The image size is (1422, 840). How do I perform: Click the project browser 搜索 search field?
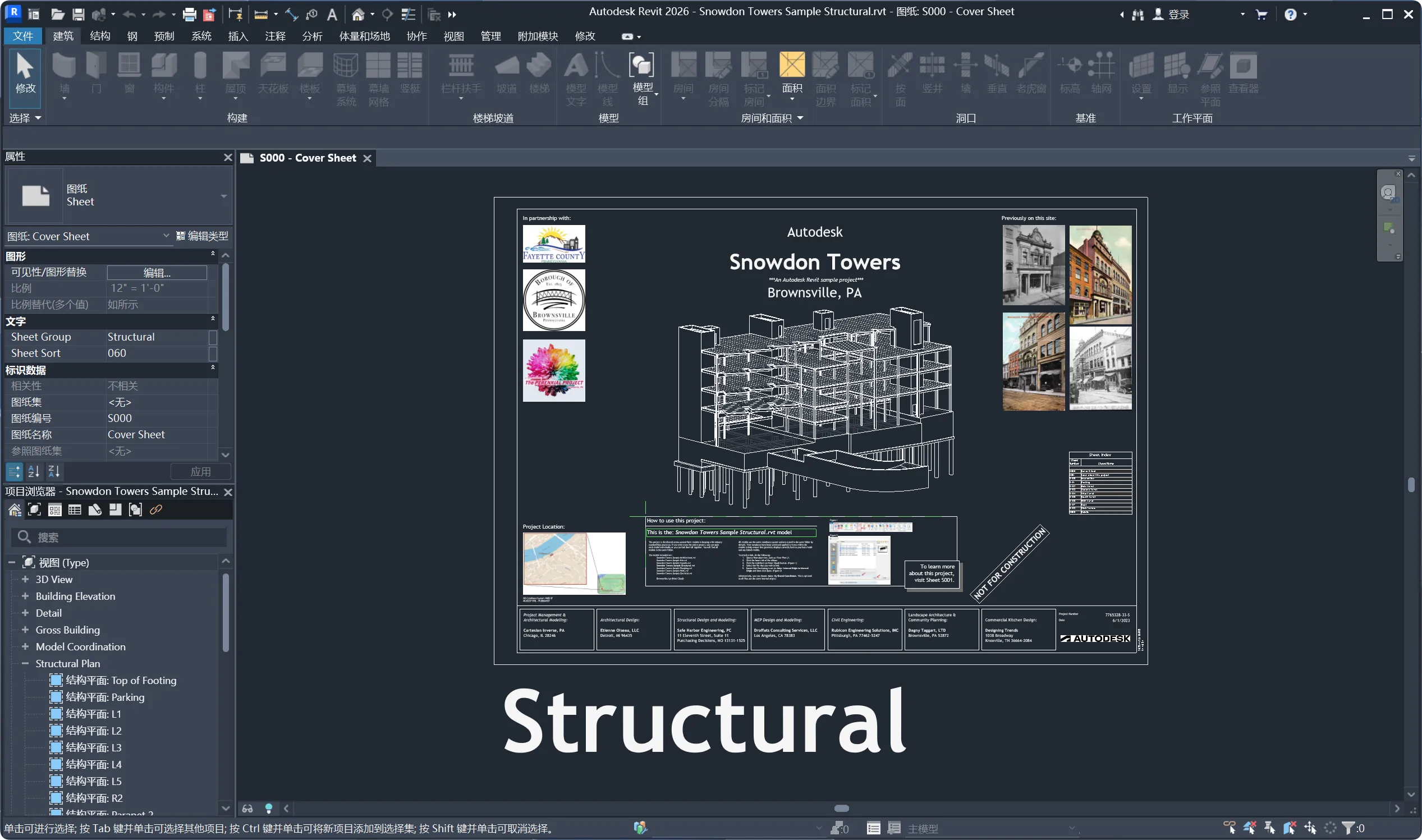click(x=119, y=536)
